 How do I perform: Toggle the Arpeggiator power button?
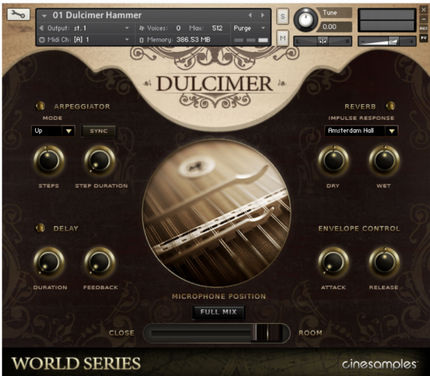[x=40, y=106]
